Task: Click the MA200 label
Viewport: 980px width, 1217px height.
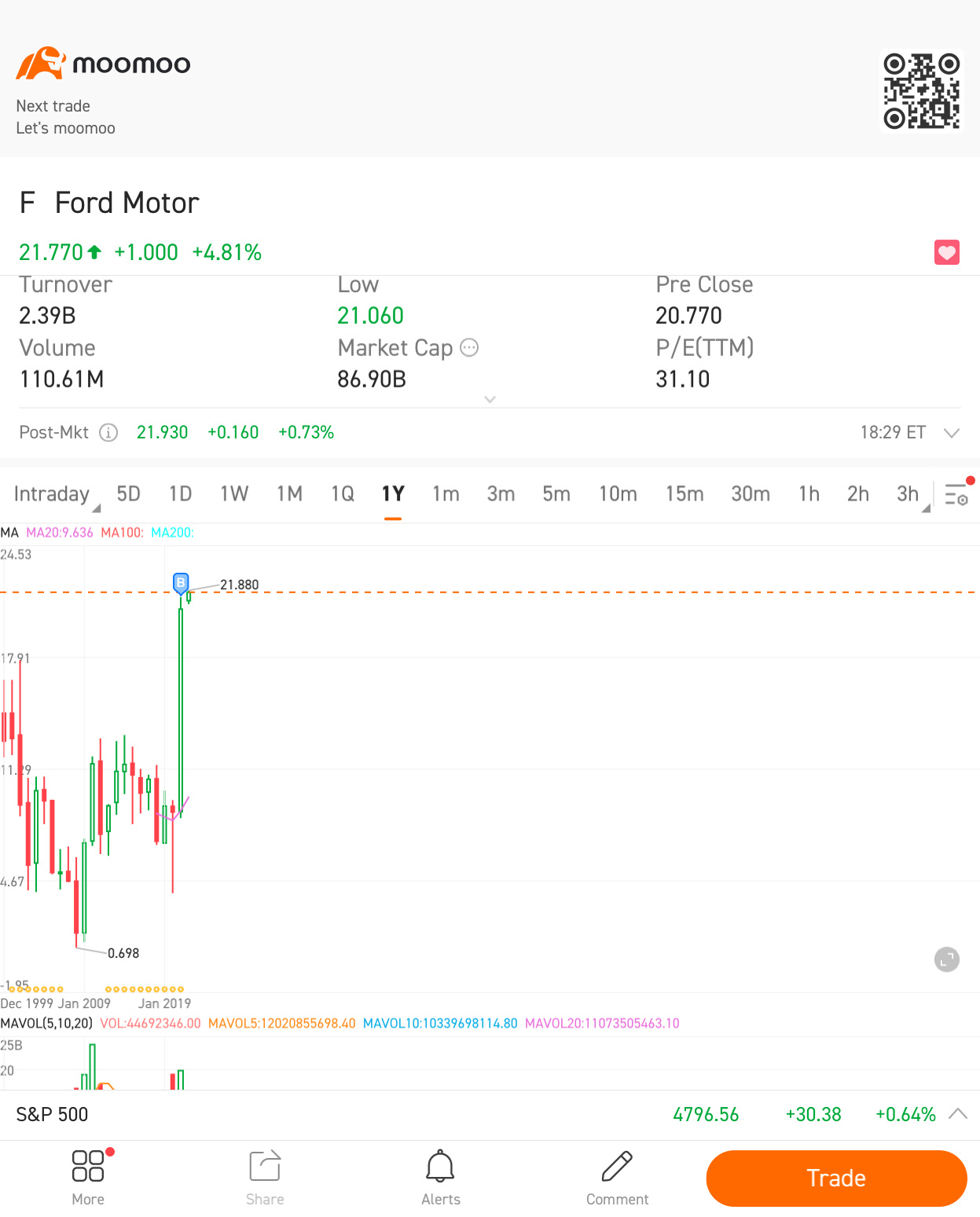Action: pyautogui.click(x=172, y=533)
